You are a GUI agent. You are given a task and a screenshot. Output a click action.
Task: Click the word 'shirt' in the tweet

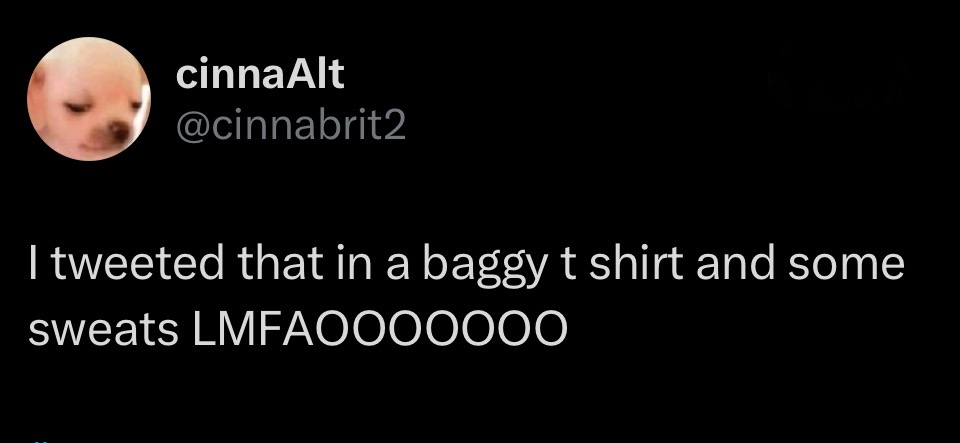636,264
